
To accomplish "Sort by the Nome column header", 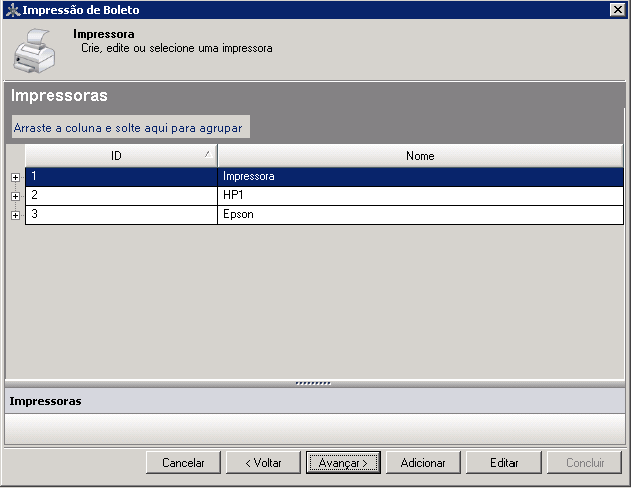I will click(x=420, y=156).
